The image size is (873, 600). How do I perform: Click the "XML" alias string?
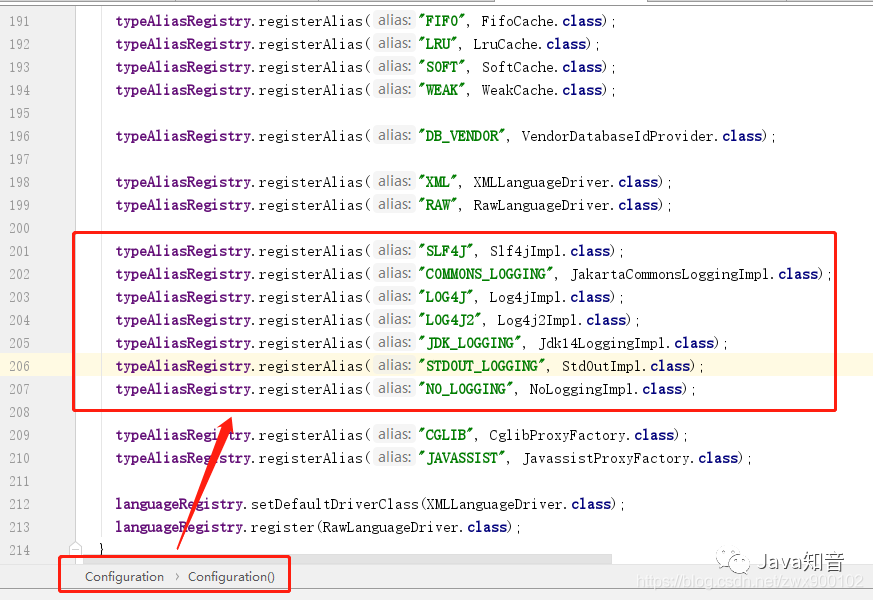[x=438, y=182]
